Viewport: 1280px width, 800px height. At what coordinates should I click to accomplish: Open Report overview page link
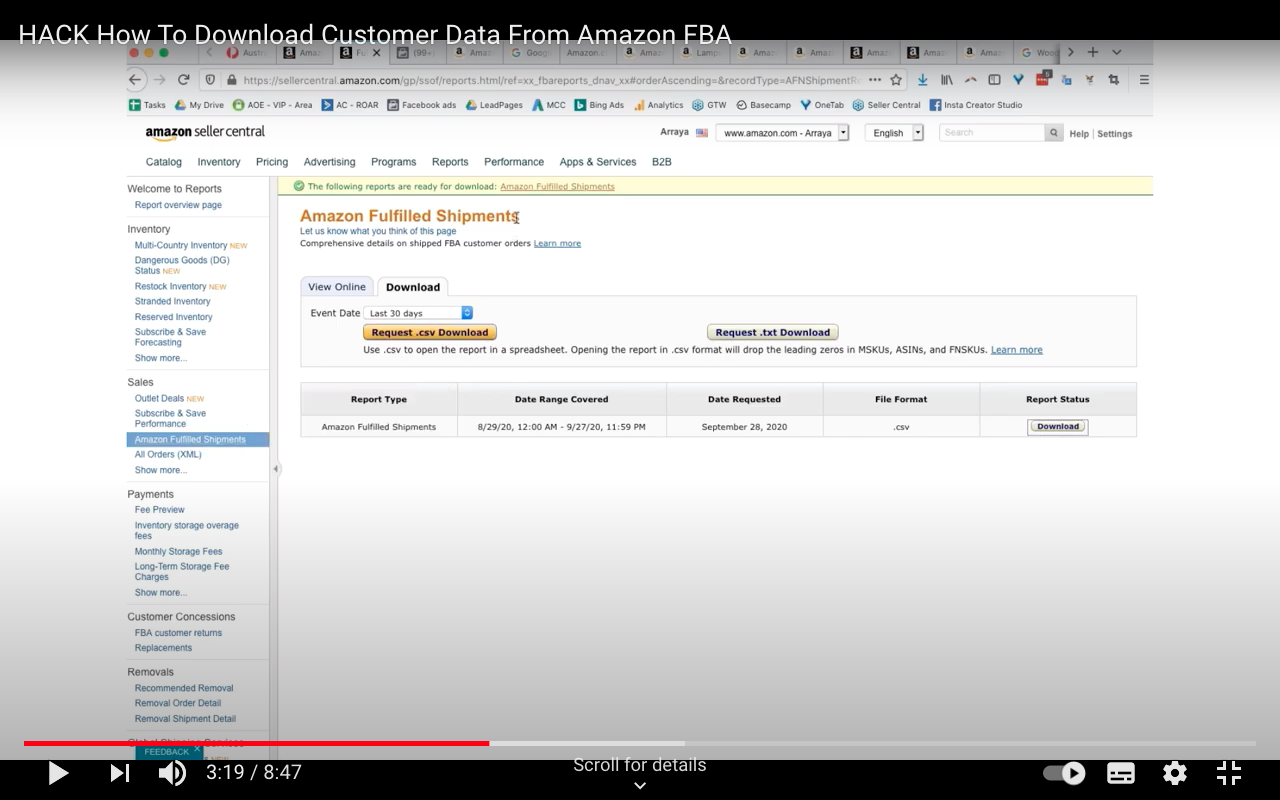pos(178,205)
